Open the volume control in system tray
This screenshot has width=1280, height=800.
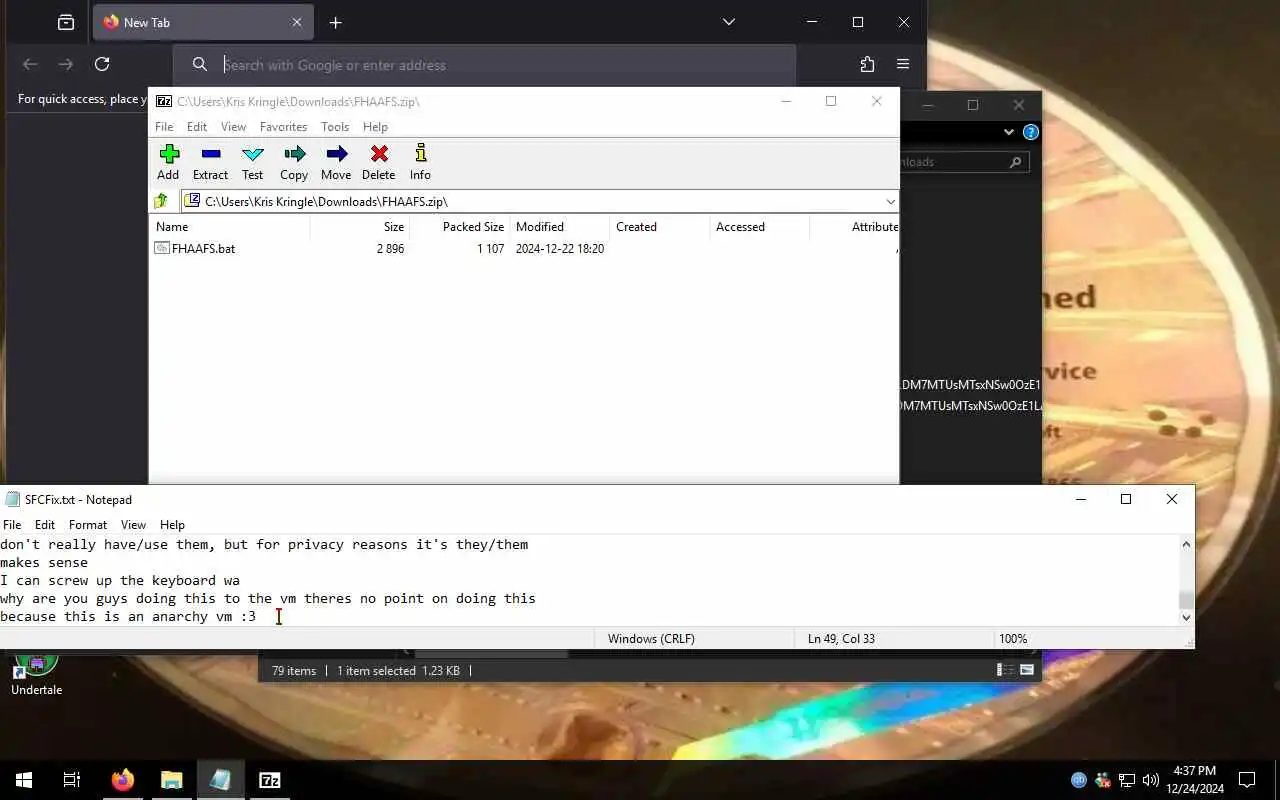pos(1151,780)
